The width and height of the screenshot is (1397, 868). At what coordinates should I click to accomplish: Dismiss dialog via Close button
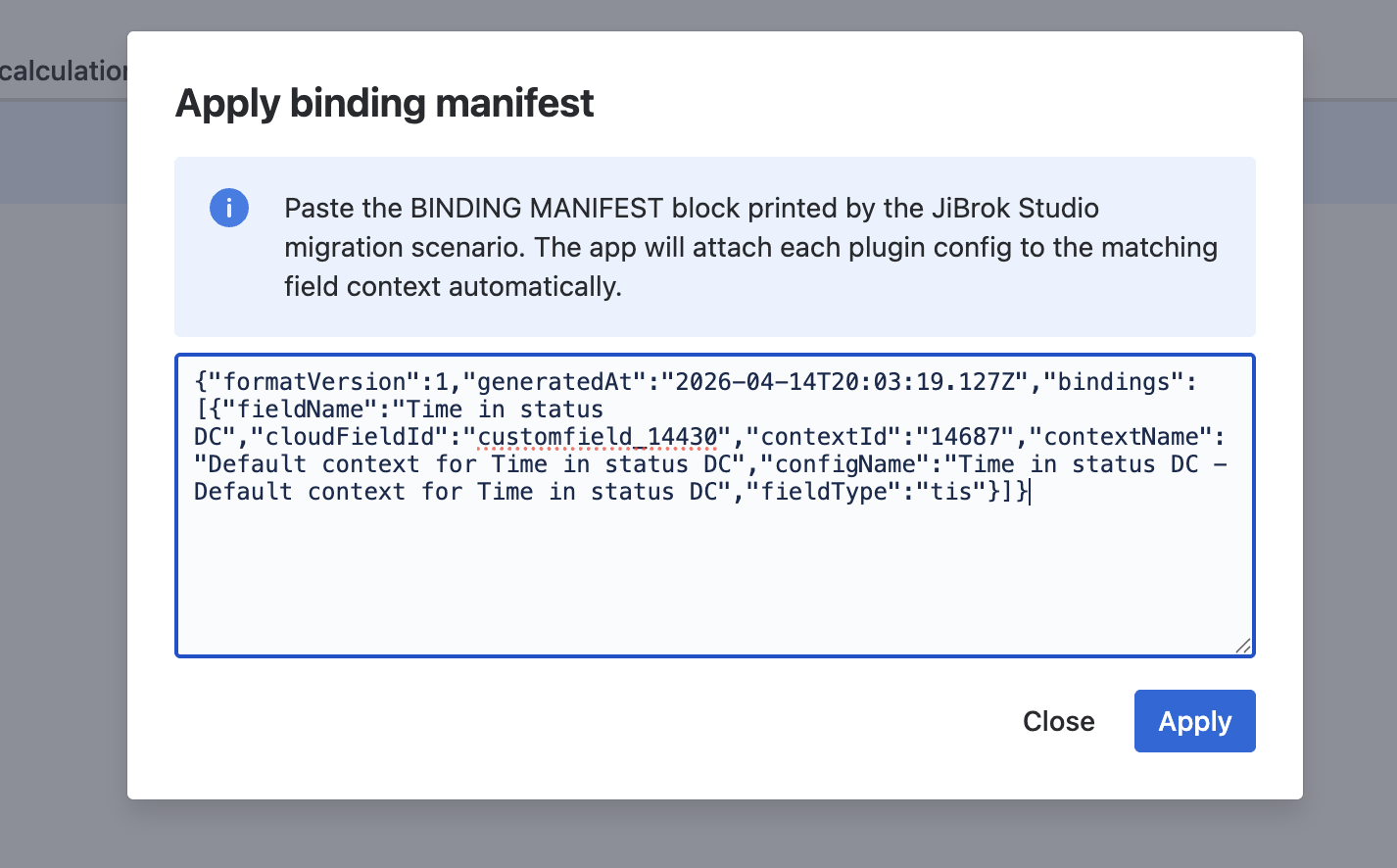(1058, 721)
